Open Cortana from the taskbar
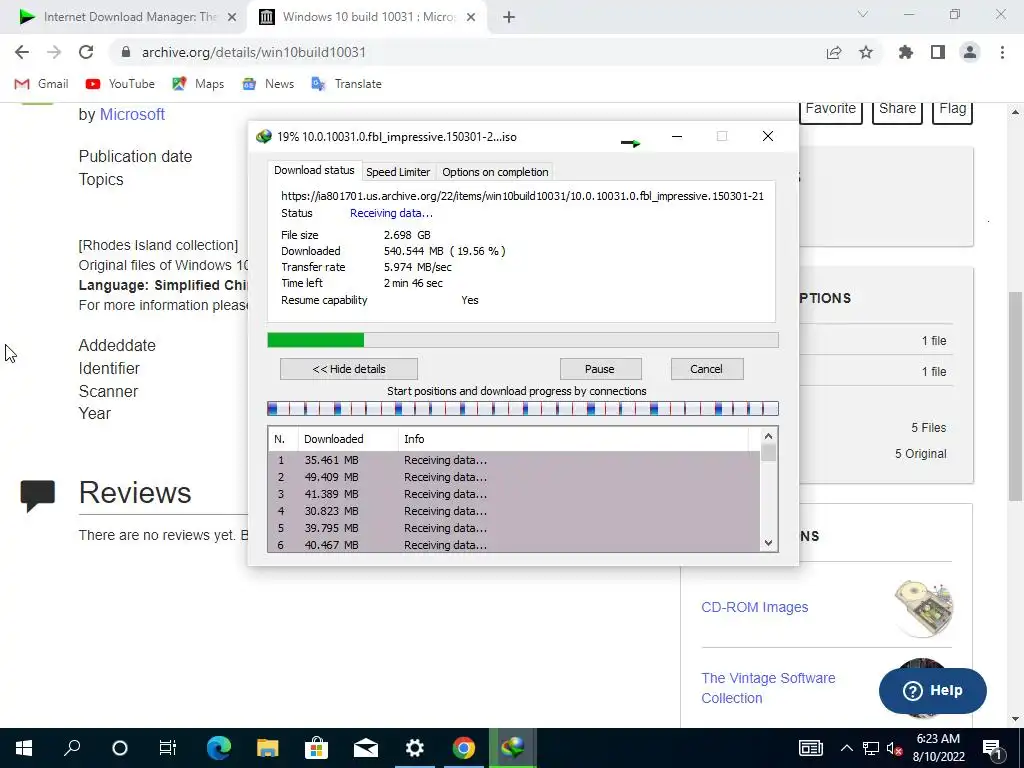The image size is (1024, 768). click(x=120, y=748)
